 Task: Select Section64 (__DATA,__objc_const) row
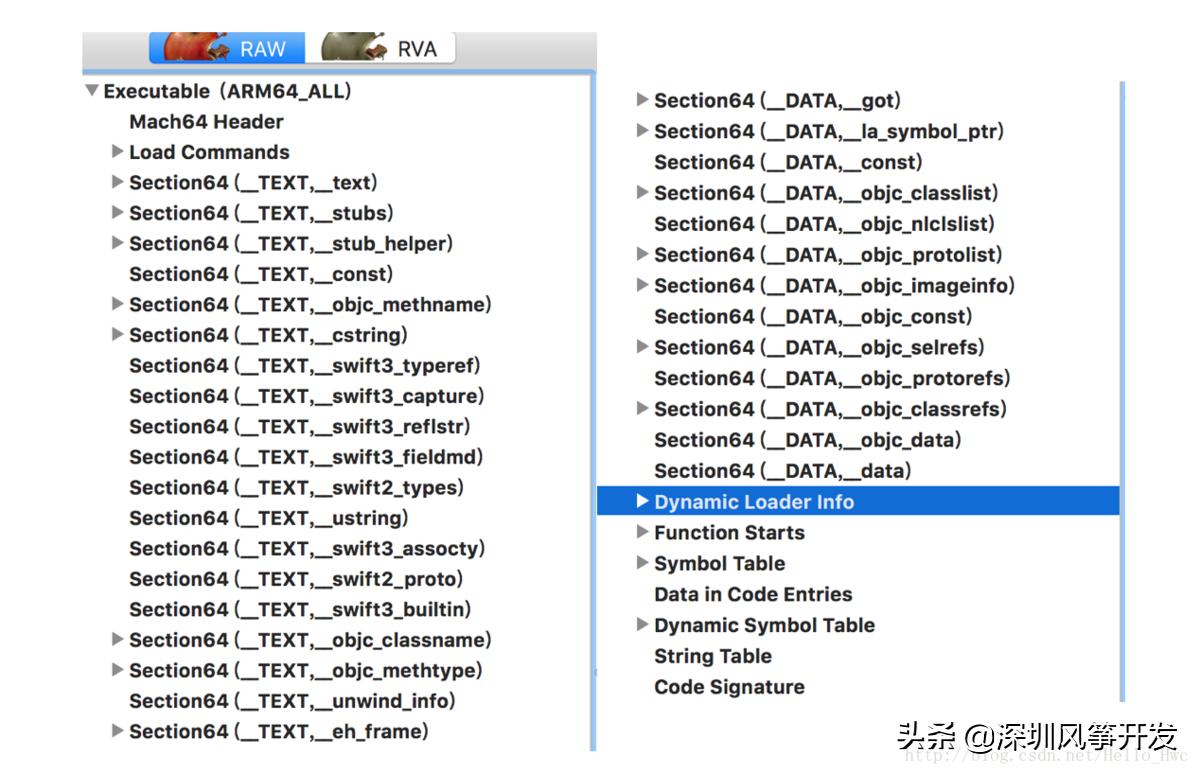pos(813,317)
